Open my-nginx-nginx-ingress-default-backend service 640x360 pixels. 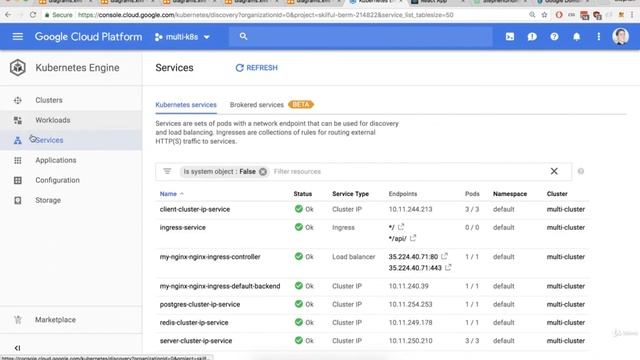click(x=220, y=287)
